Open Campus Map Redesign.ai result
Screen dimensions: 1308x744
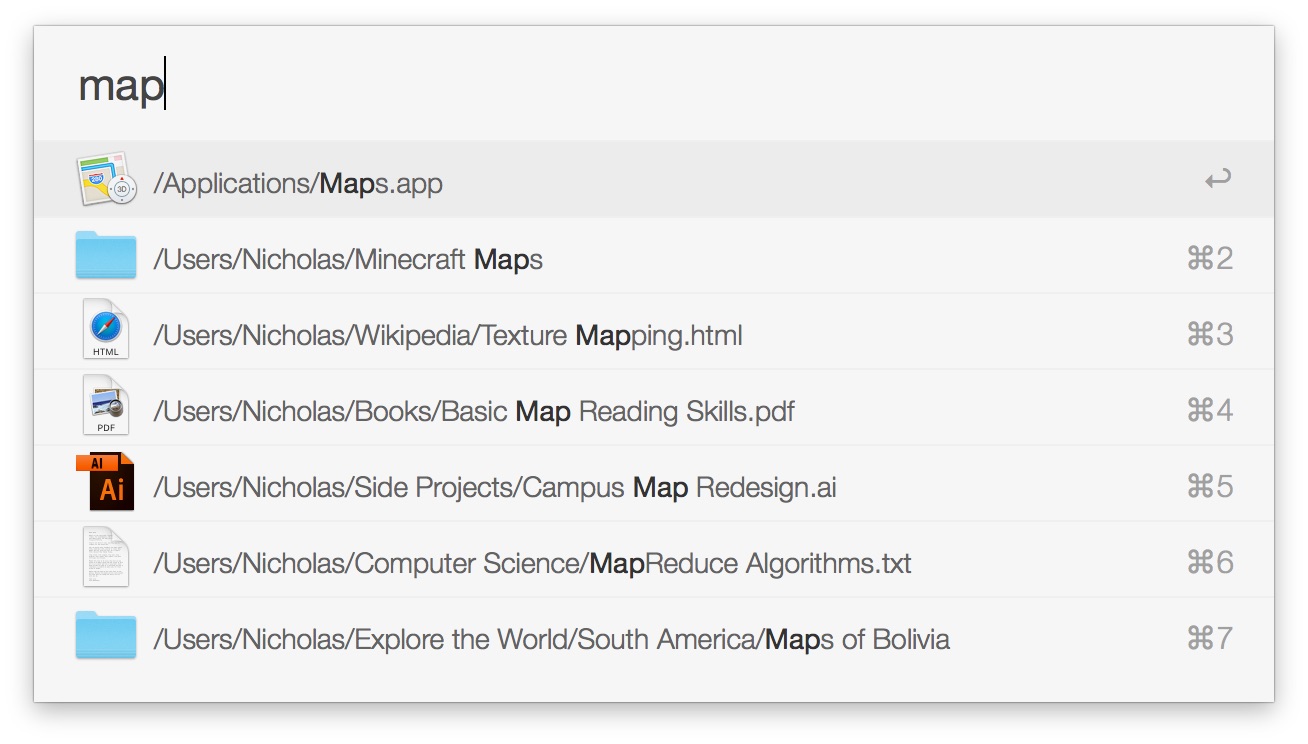pyautogui.click(x=495, y=488)
